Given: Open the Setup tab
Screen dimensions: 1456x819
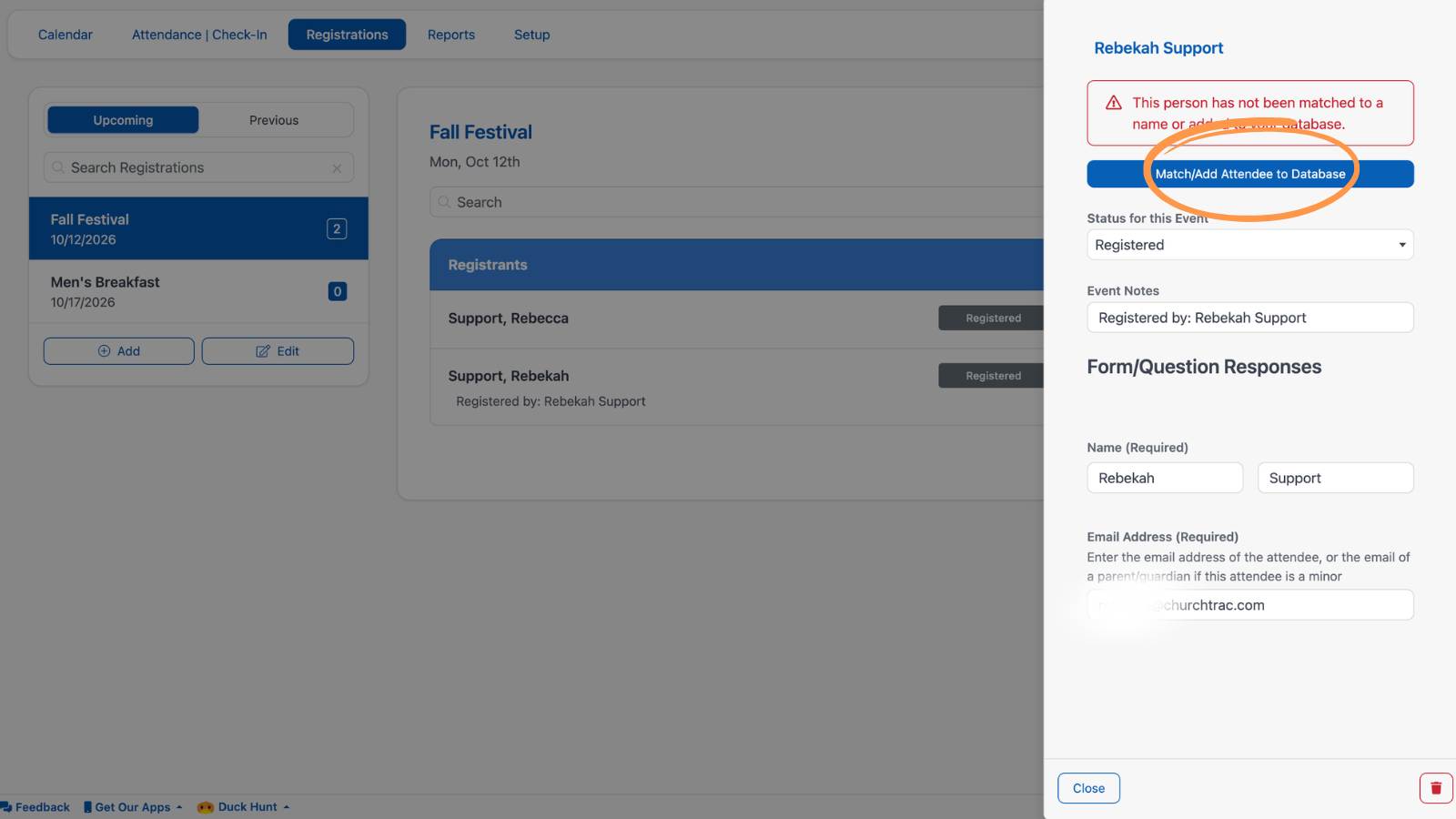Looking at the screenshot, I should [x=531, y=35].
